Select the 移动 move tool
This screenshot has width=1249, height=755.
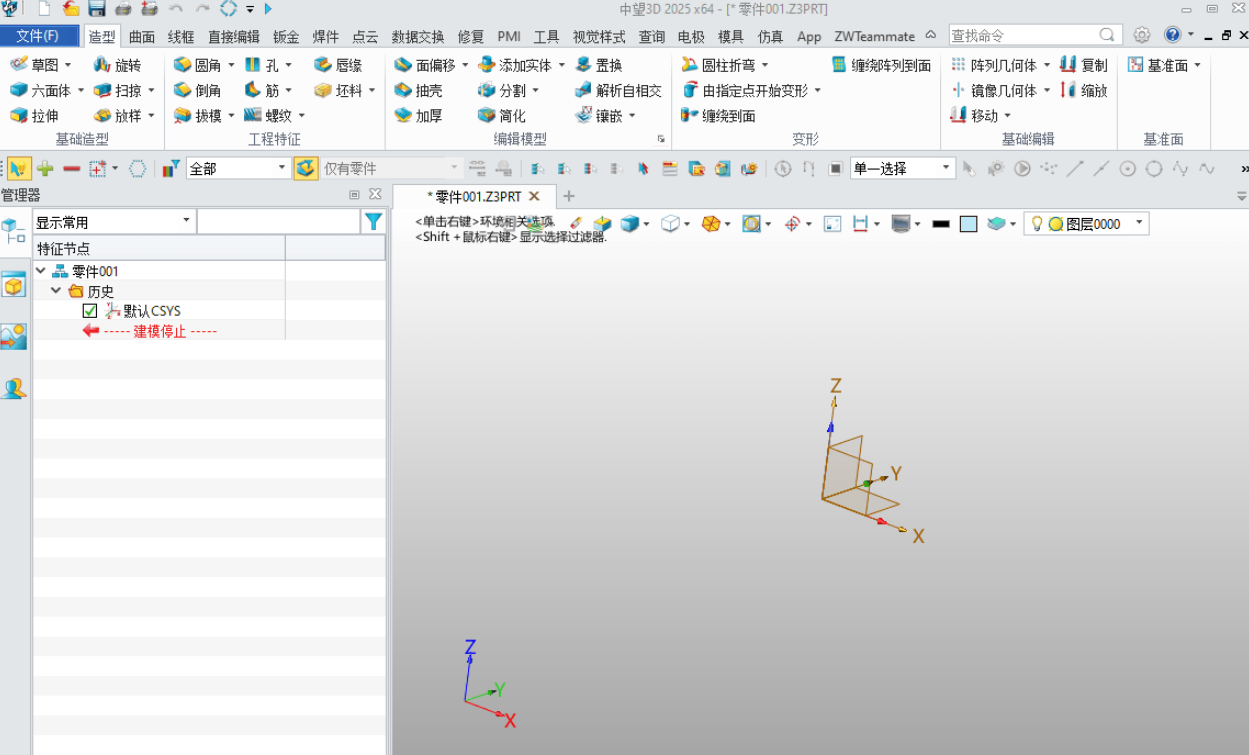(x=974, y=115)
